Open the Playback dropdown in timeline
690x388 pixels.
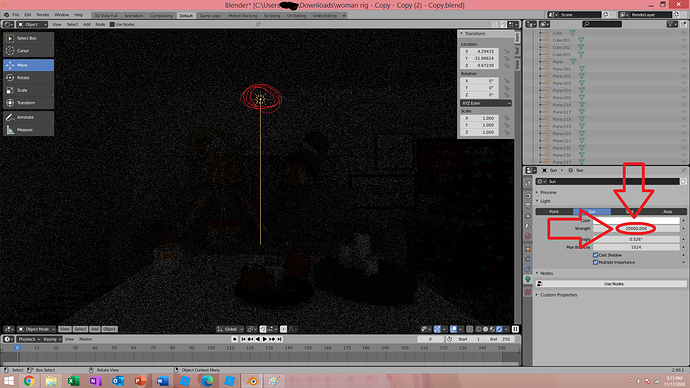click(29, 339)
